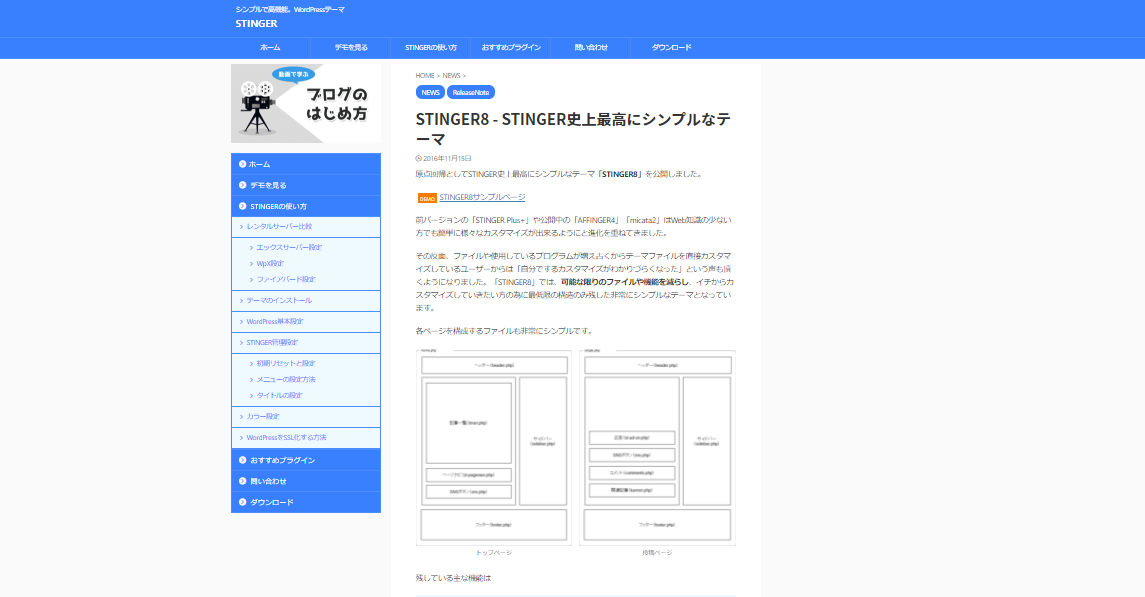Open おすすめプラグイン in top navigation bar

(511, 47)
